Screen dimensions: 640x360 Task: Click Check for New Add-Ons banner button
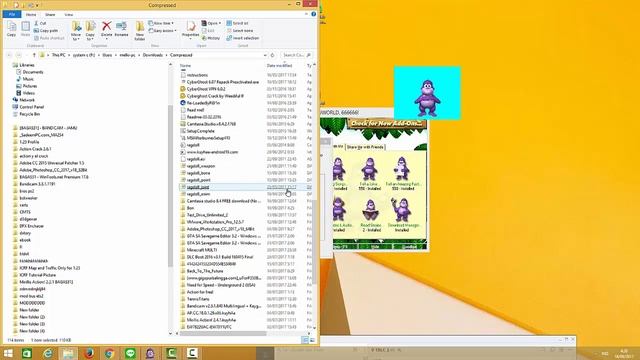coord(387,123)
